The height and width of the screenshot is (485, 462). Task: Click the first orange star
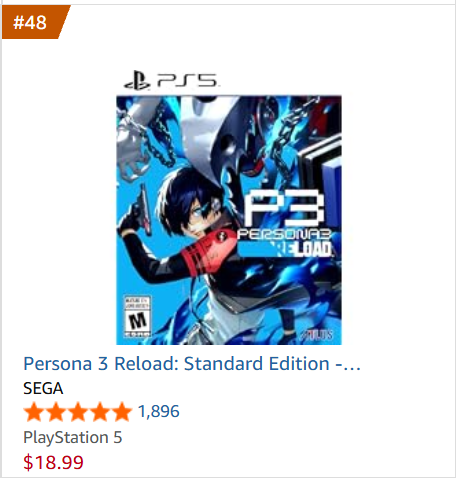[x=34, y=412]
